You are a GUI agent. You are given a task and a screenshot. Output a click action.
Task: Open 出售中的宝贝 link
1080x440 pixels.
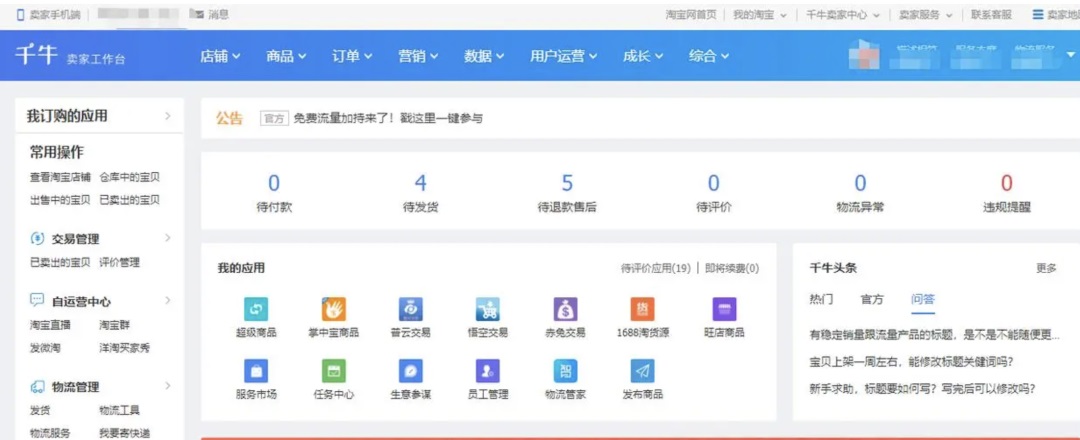pos(60,200)
